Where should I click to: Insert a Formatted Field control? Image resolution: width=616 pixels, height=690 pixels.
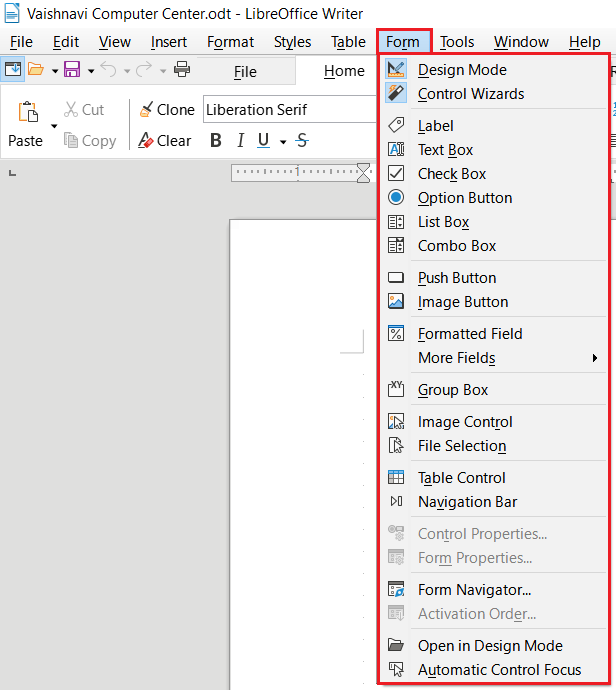[493, 334]
